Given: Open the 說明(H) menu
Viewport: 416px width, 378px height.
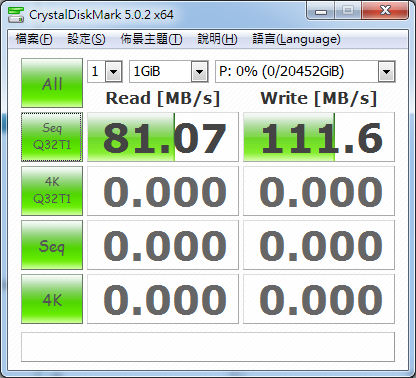Looking at the screenshot, I should point(217,39).
